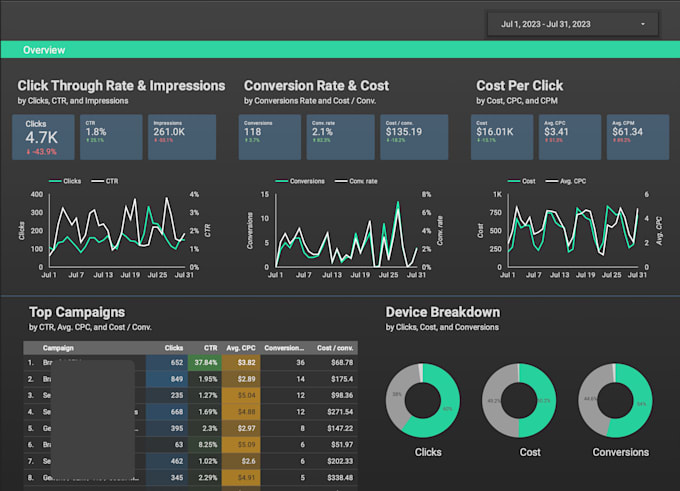Image resolution: width=680 pixels, height=491 pixels.
Task: Sort table by Cost / conv. column header
Action: (336, 348)
